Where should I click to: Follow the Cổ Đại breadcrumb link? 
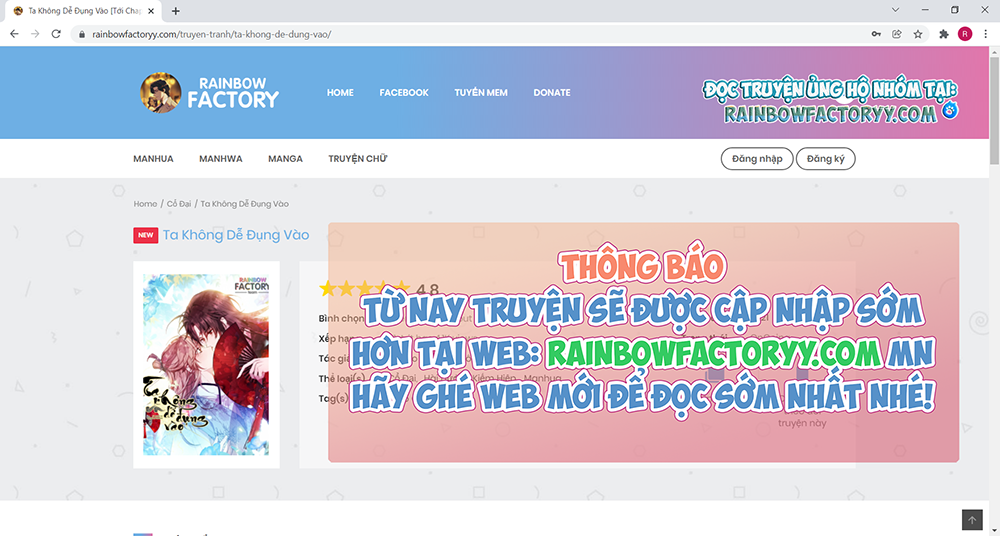[179, 204]
